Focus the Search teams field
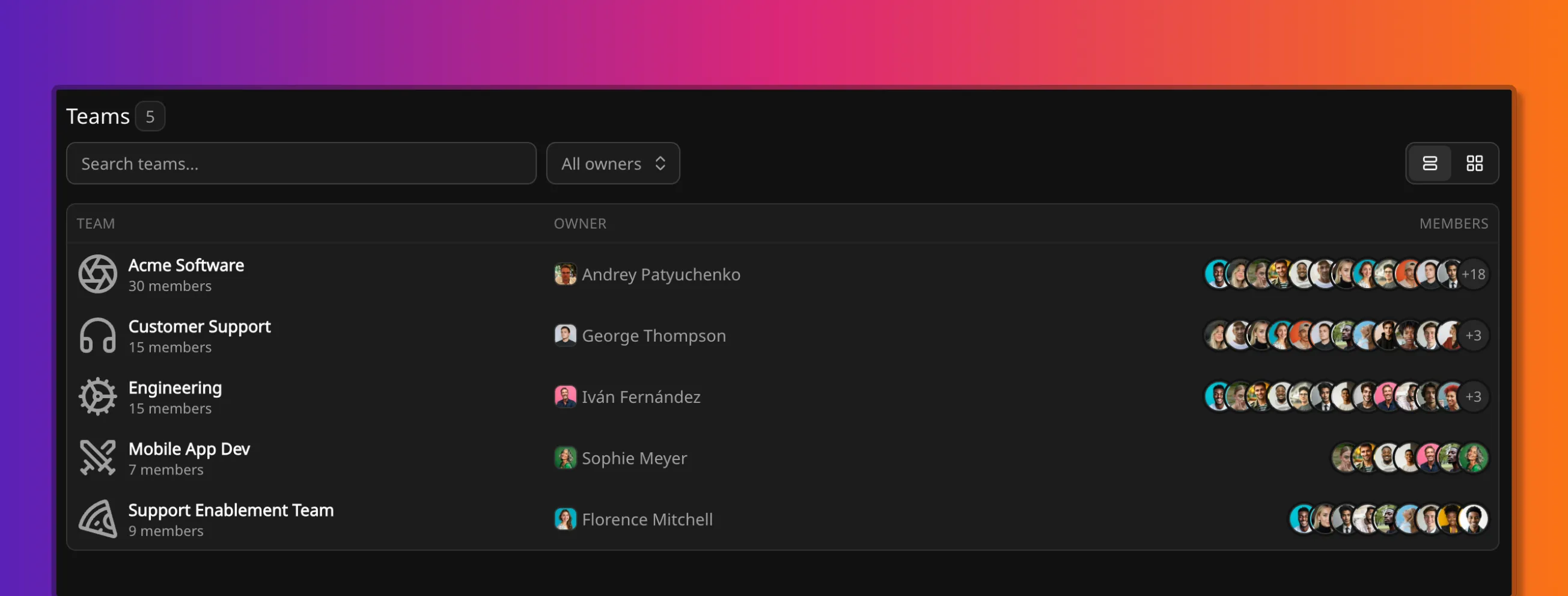1568x596 pixels. pyautogui.click(x=301, y=164)
